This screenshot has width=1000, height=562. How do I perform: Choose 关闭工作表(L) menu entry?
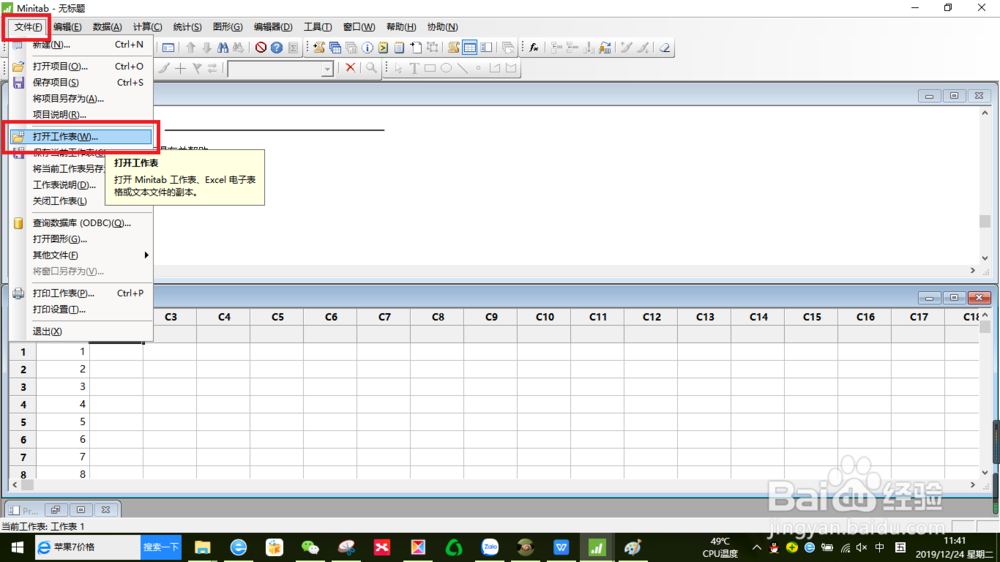(59, 201)
